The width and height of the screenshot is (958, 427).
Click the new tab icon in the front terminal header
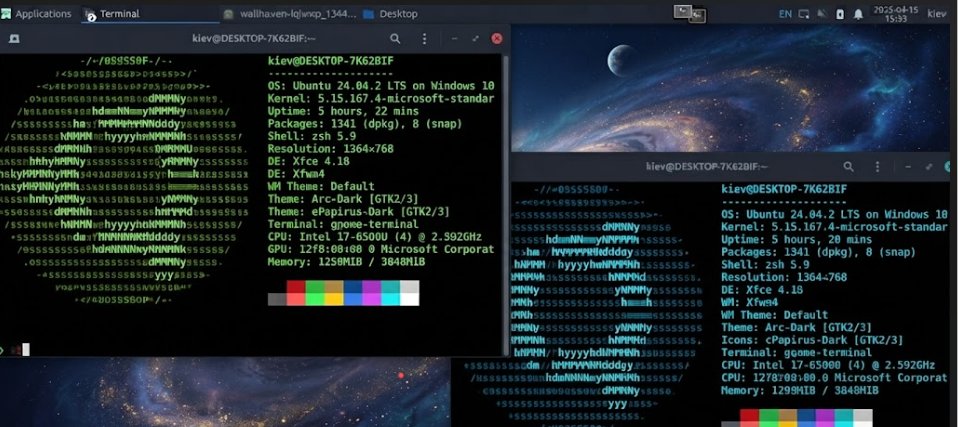coord(14,38)
